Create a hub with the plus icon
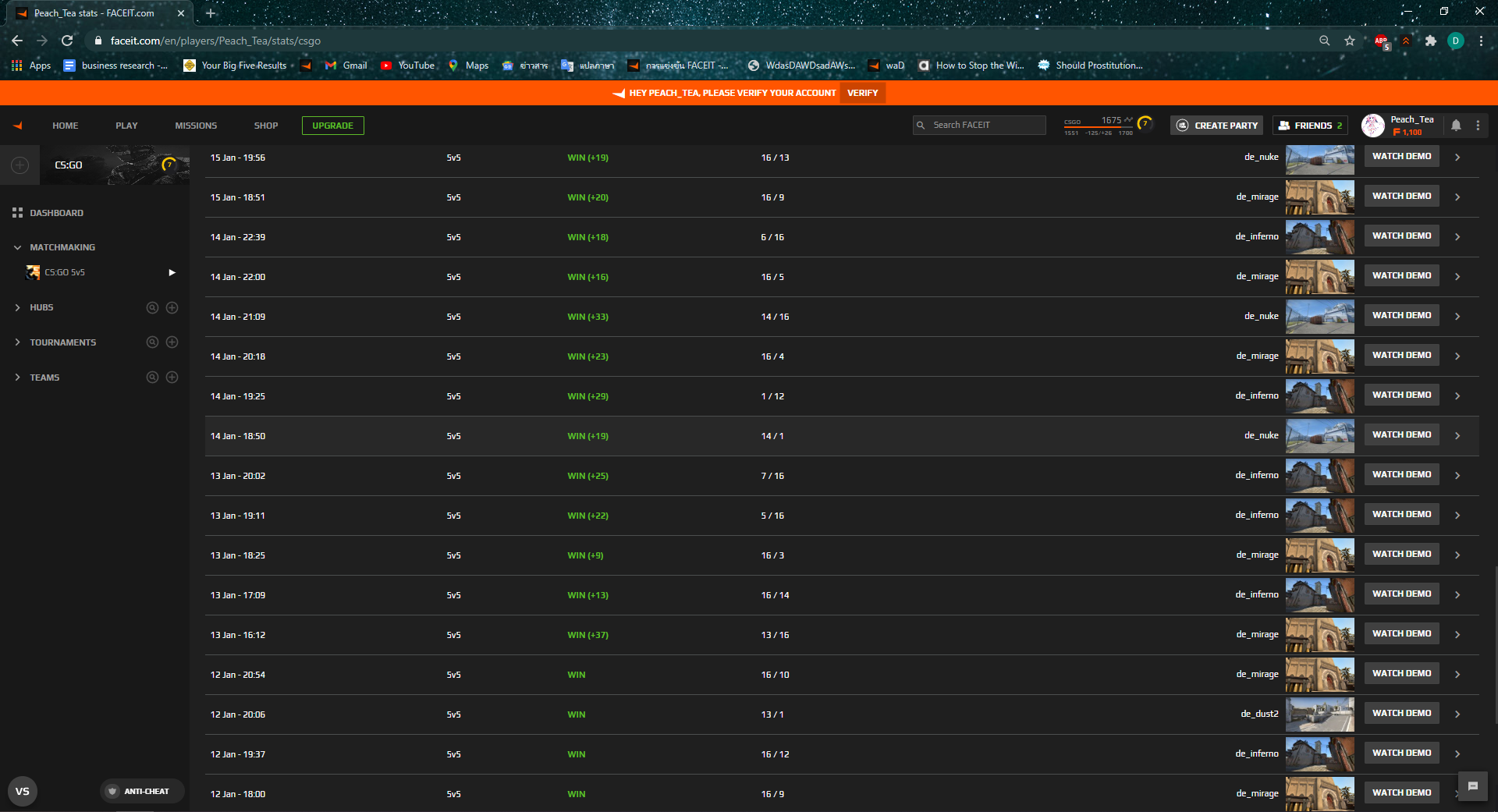The width and height of the screenshot is (1498, 812). 172,307
